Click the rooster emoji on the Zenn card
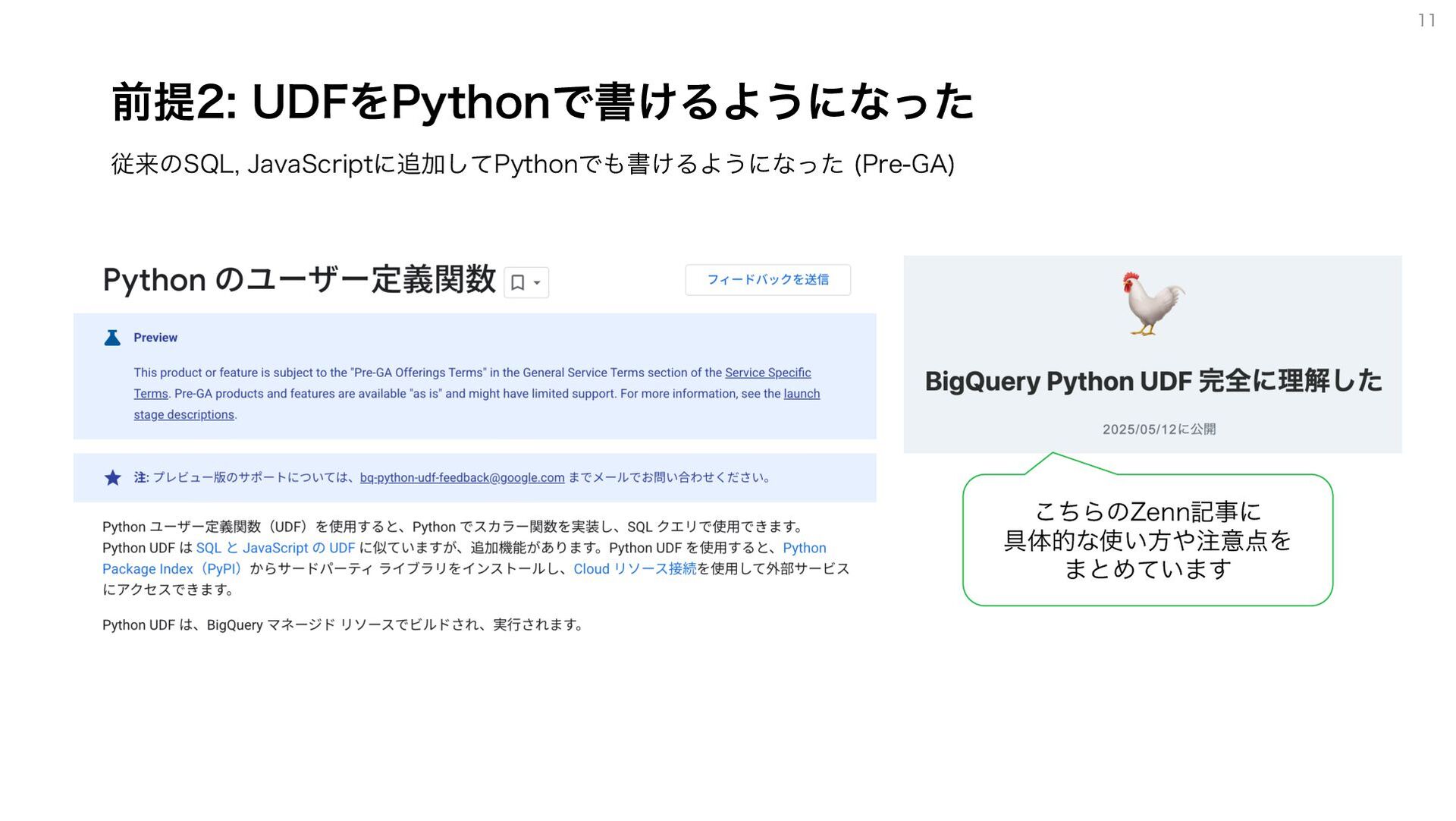The width and height of the screenshot is (1456, 821). 1153,304
